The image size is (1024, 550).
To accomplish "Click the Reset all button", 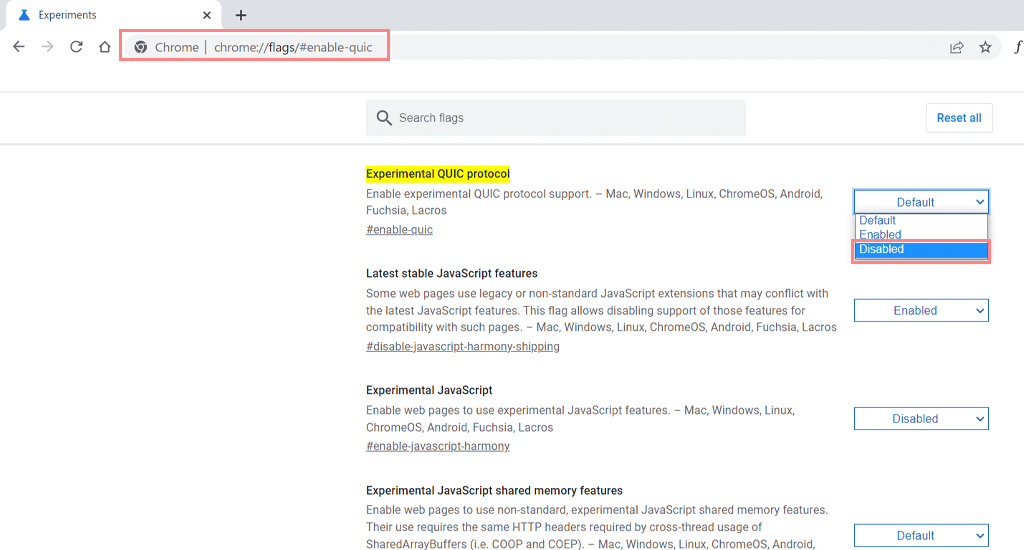I will coord(958,118).
